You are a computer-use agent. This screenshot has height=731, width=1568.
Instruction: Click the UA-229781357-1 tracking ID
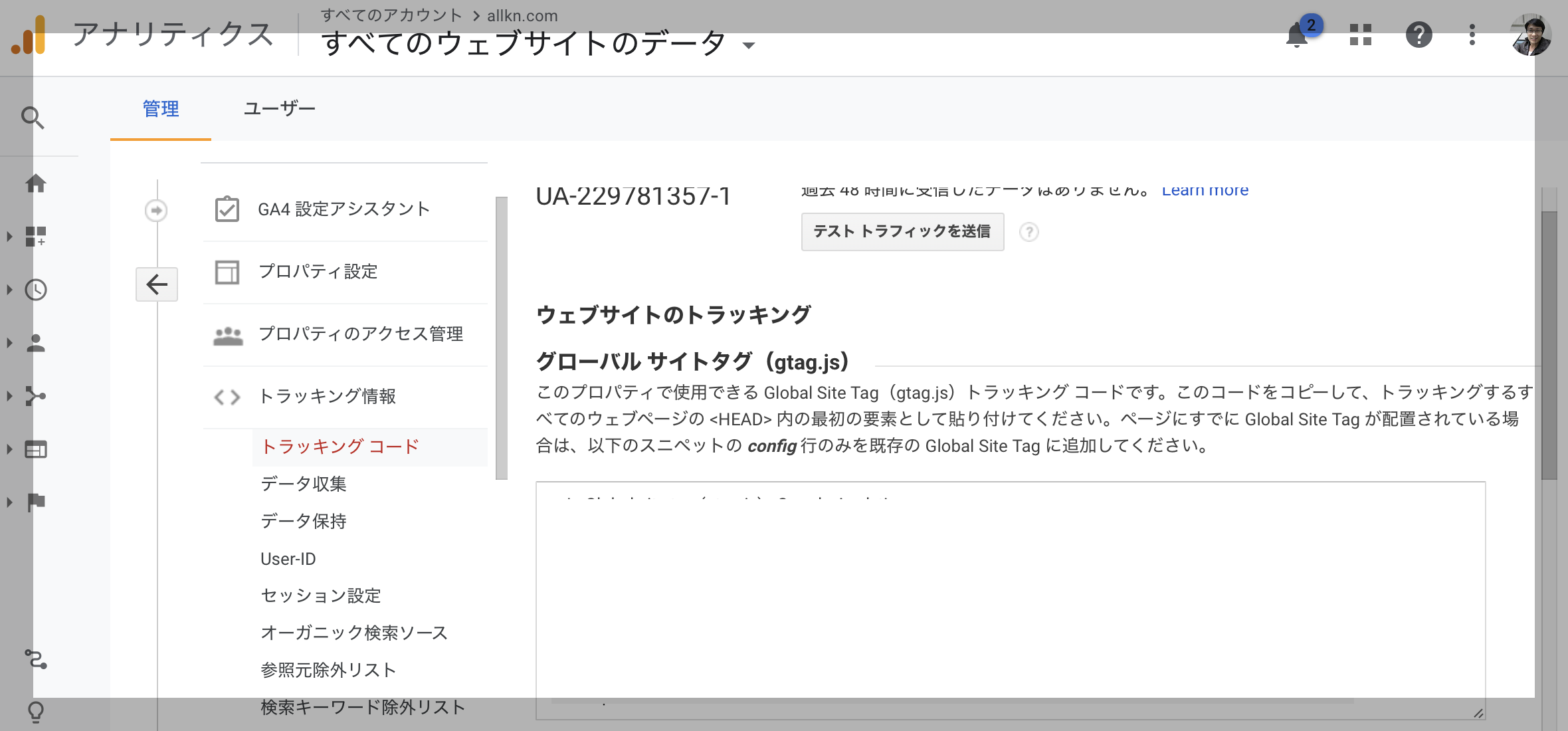click(x=633, y=196)
